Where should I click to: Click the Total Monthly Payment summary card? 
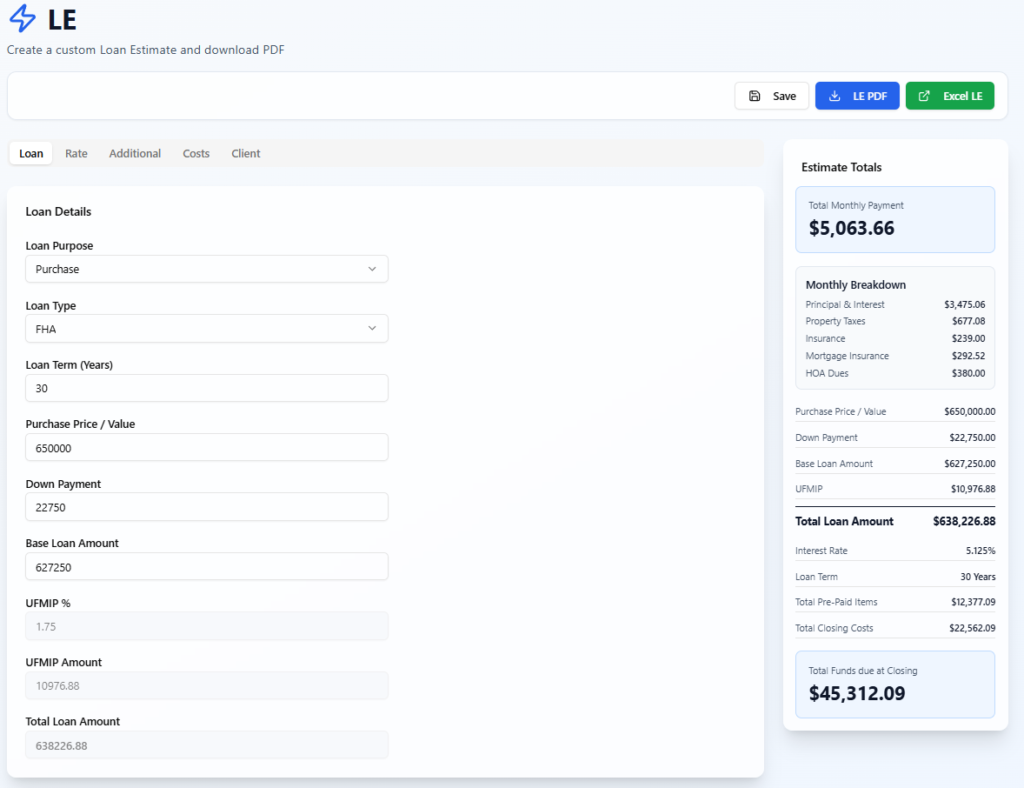895,219
